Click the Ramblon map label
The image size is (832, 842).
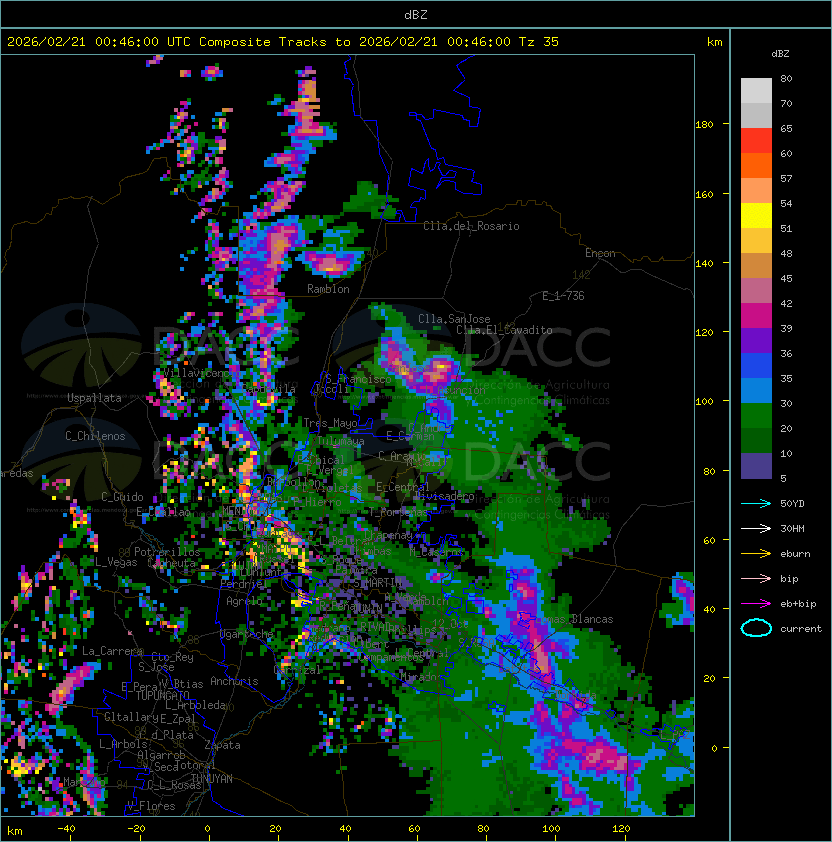(328, 289)
